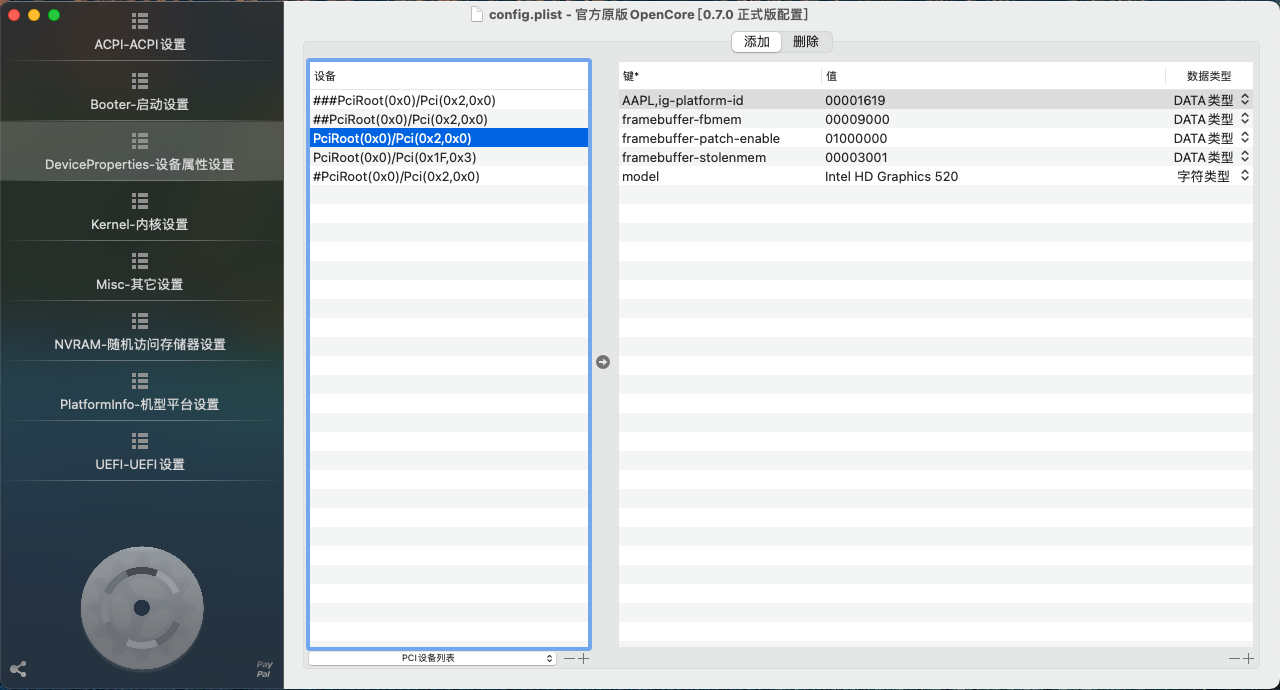
Task: Switch to the 添加 segment
Action: [757, 42]
